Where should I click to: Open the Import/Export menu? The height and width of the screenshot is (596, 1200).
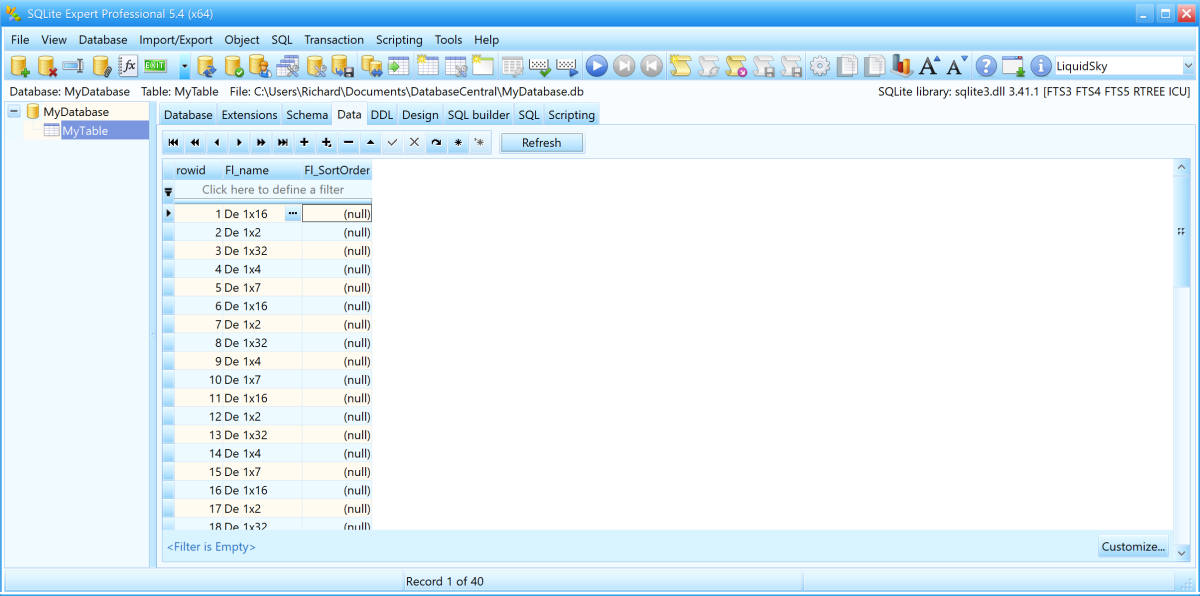click(x=176, y=40)
